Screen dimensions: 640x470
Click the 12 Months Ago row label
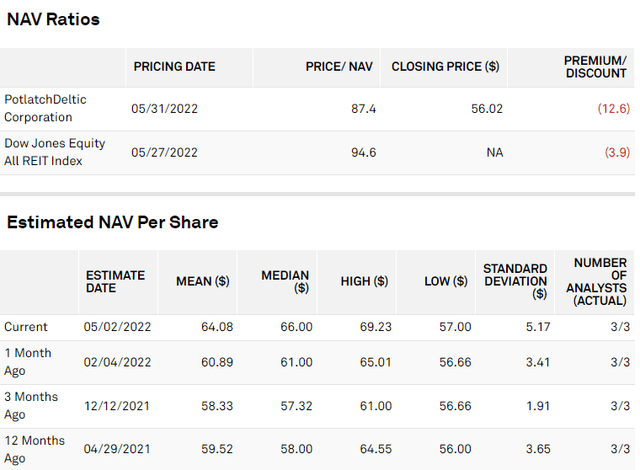tap(34, 449)
